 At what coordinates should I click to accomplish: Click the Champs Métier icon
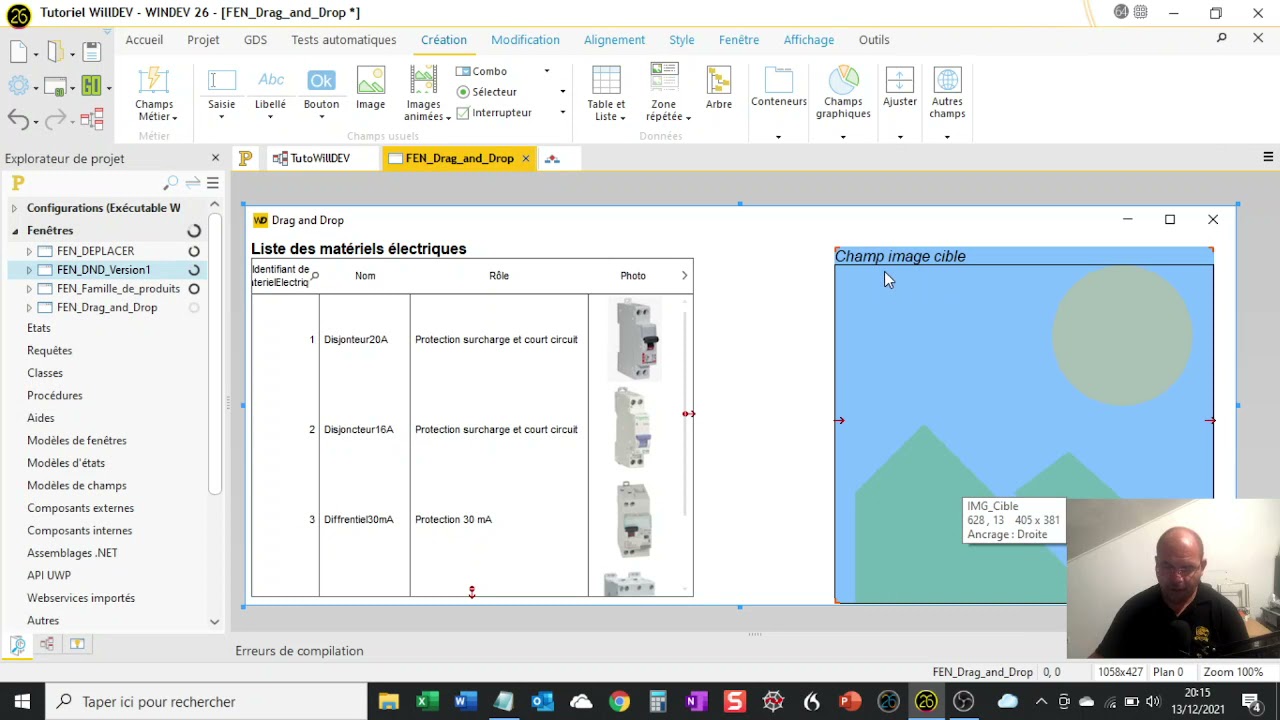point(154,81)
